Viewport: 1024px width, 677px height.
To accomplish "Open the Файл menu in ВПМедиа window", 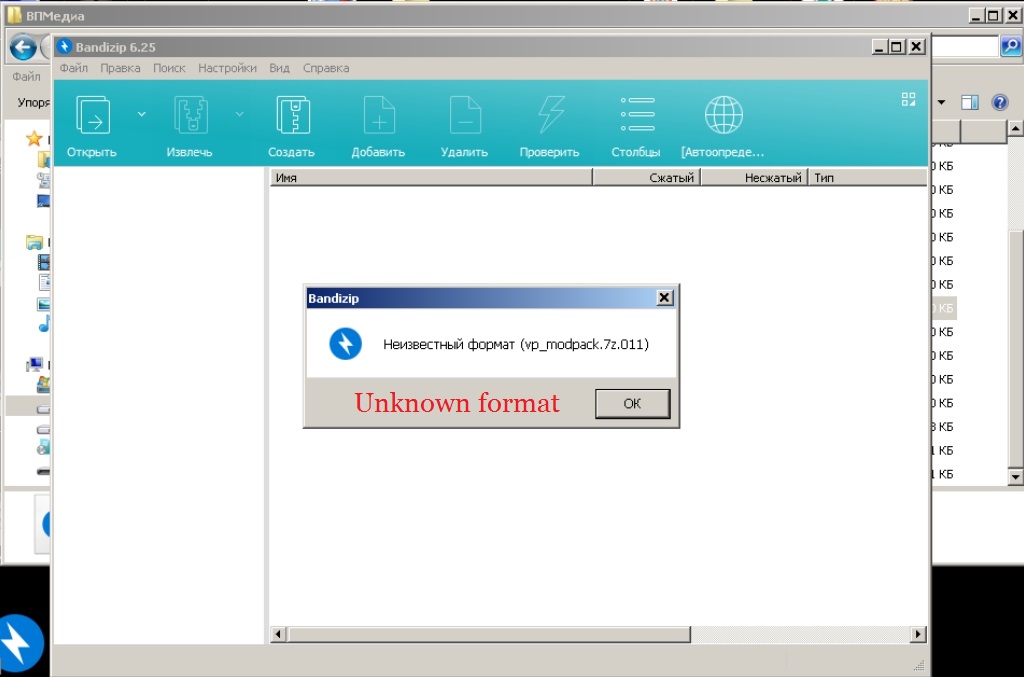I will 27,76.
